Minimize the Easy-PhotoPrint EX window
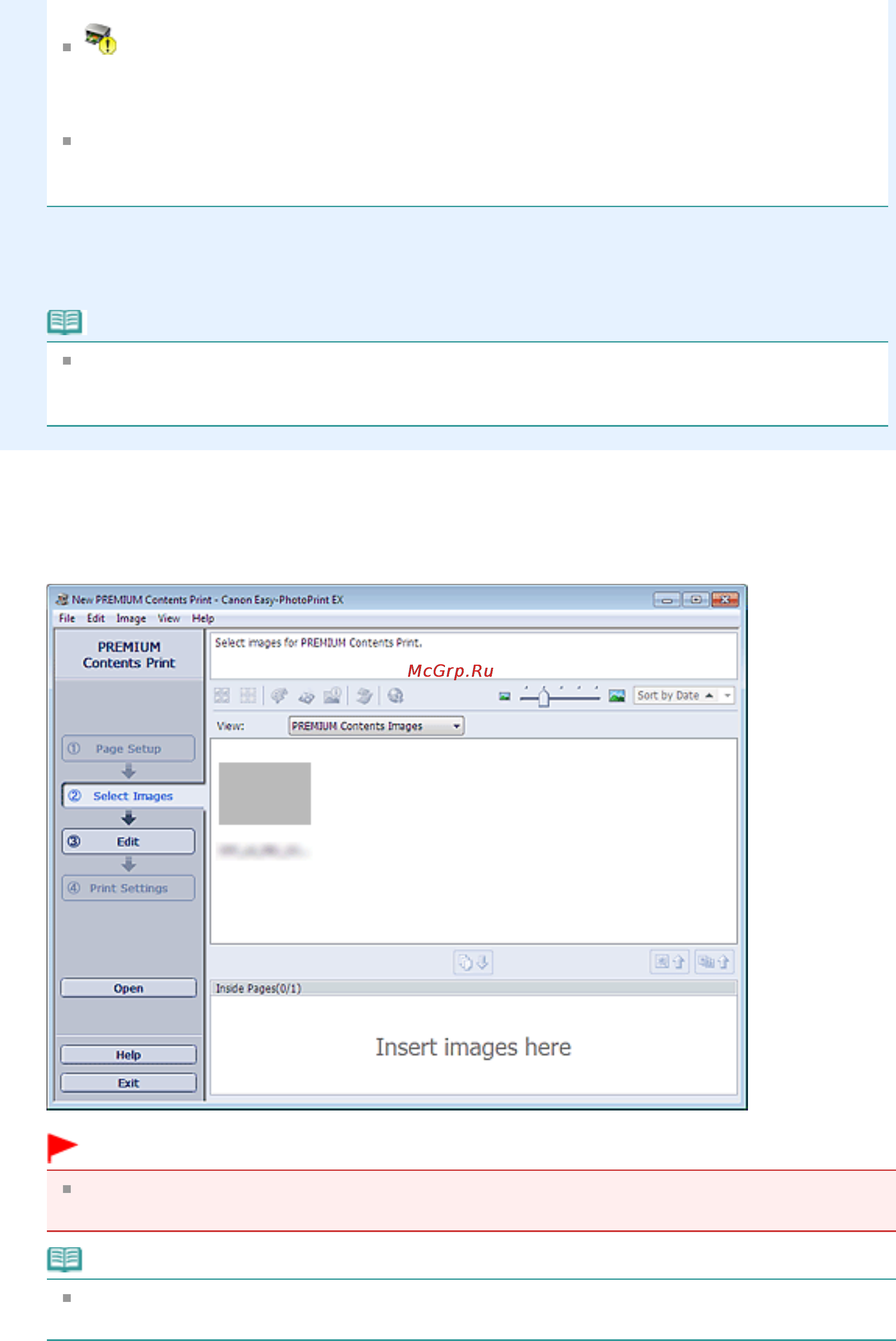The height and width of the screenshot is (1341, 896). coord(666,600)
